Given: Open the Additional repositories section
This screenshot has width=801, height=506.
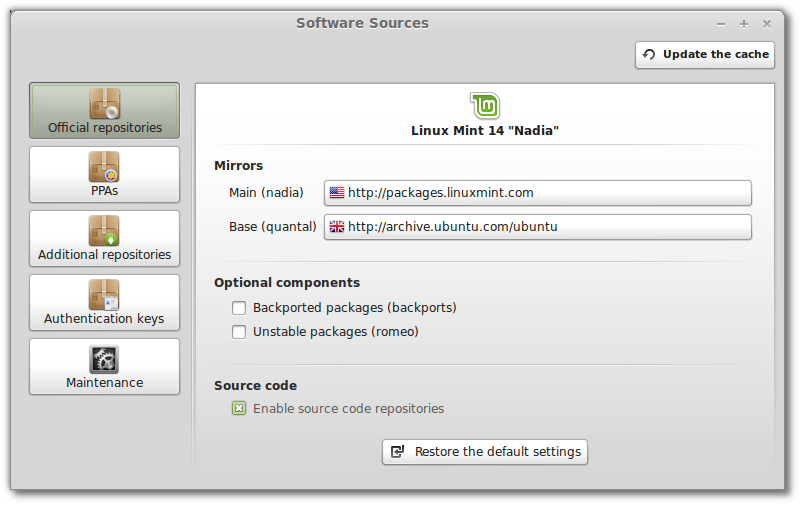Looking at the screenshot, I should (x=104, y=238).
